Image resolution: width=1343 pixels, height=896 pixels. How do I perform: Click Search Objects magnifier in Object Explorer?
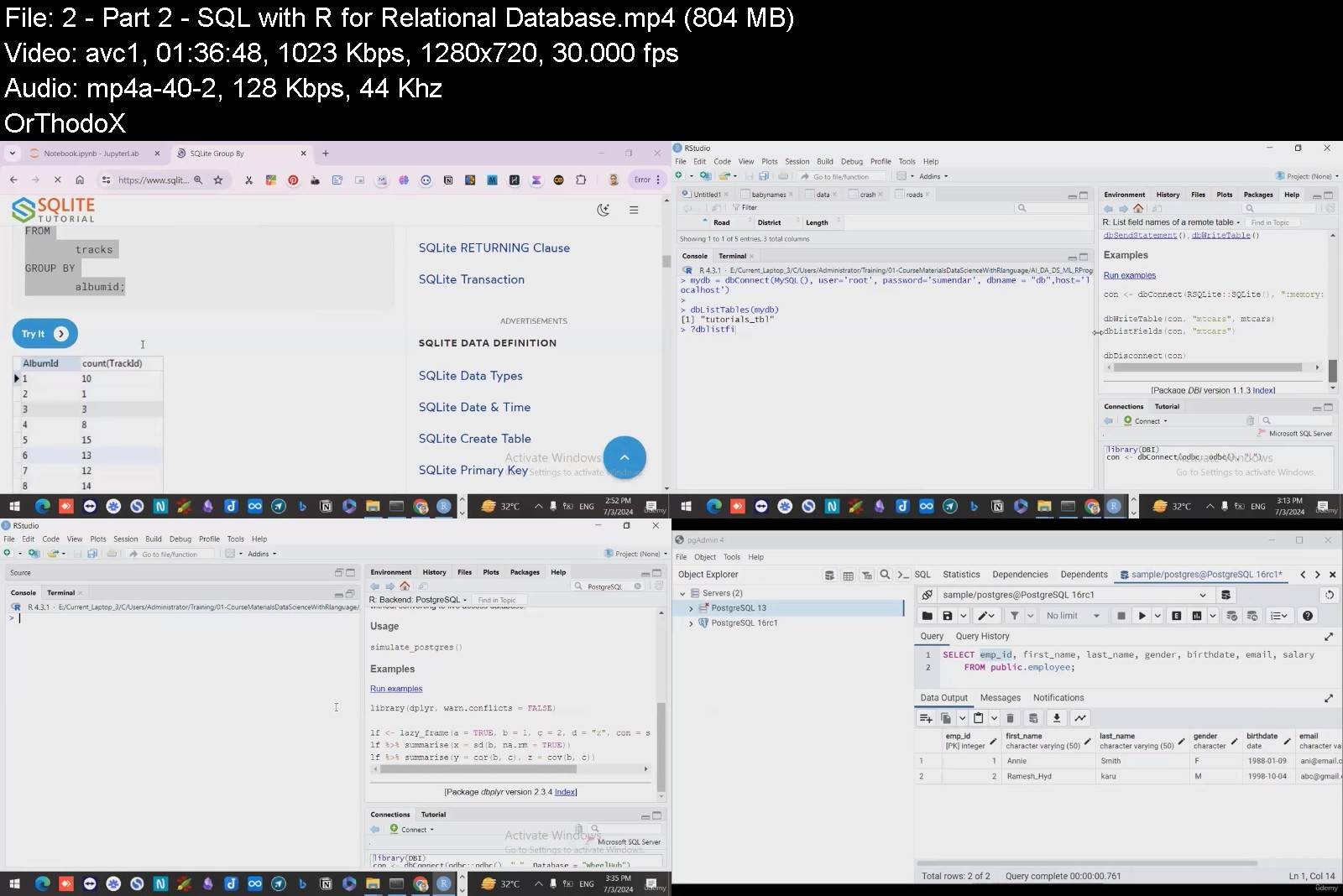(885, 576)
